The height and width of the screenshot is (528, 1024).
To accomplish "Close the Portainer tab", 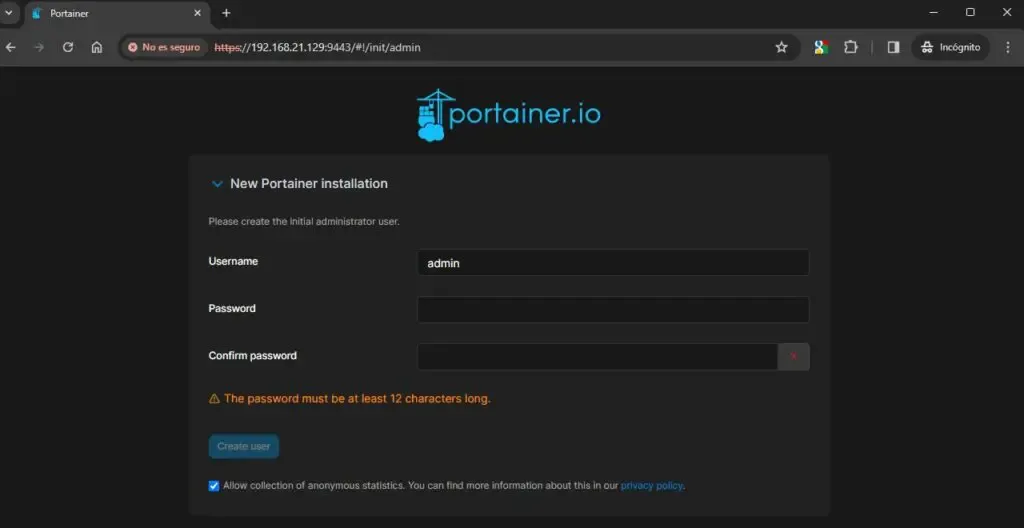I will coord(197,13).
